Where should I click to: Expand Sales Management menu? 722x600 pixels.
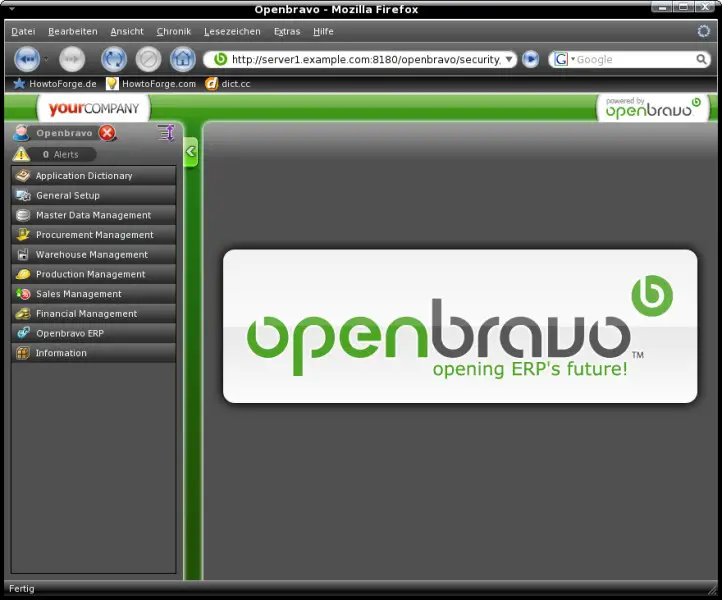[x=94, y=294]
